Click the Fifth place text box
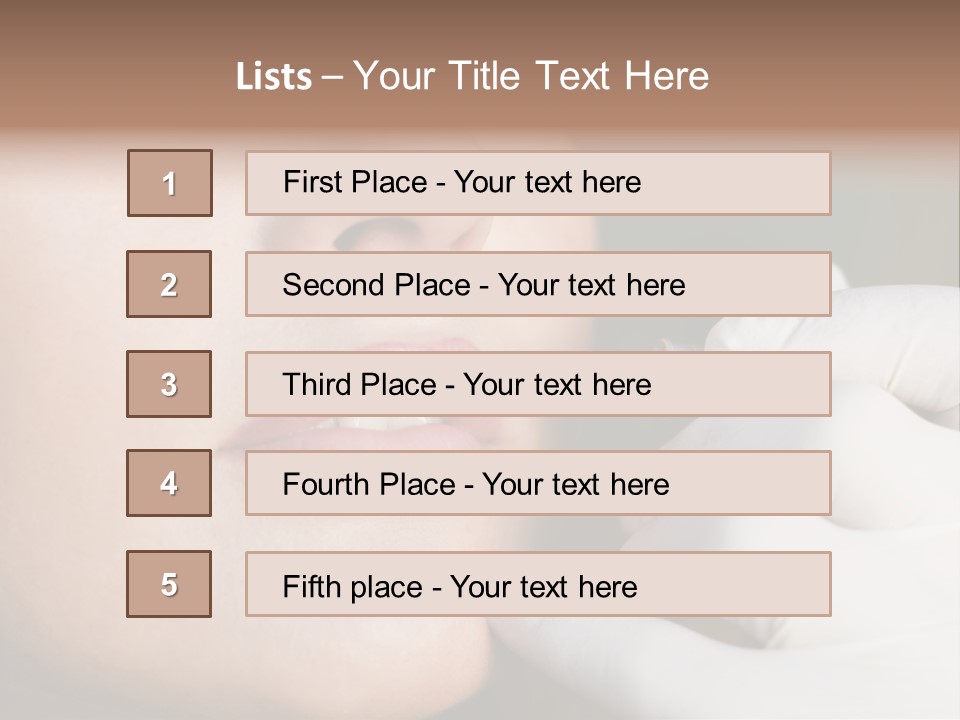Screen dimensions: 960x720 tap(538, 585)
